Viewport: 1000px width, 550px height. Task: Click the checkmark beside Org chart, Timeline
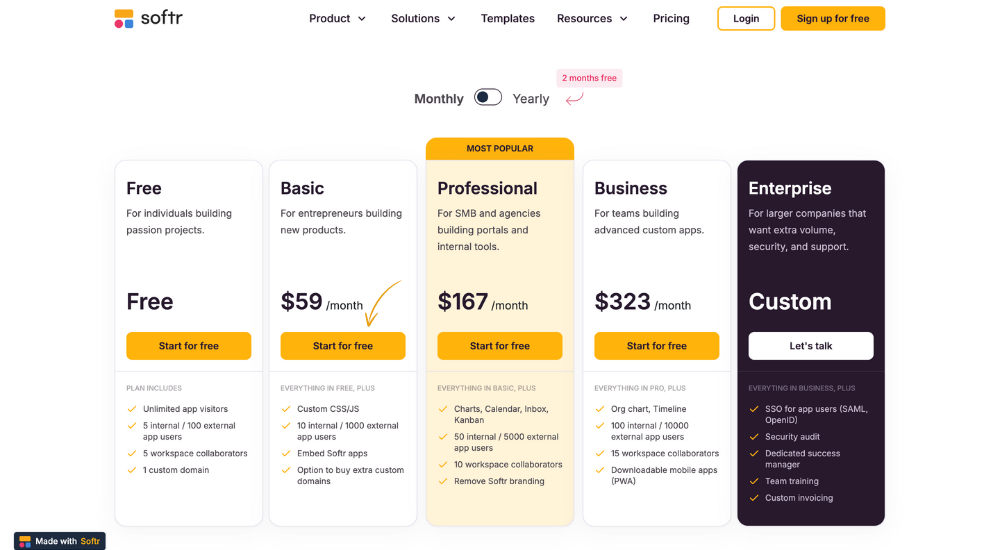tap(600, 409)
